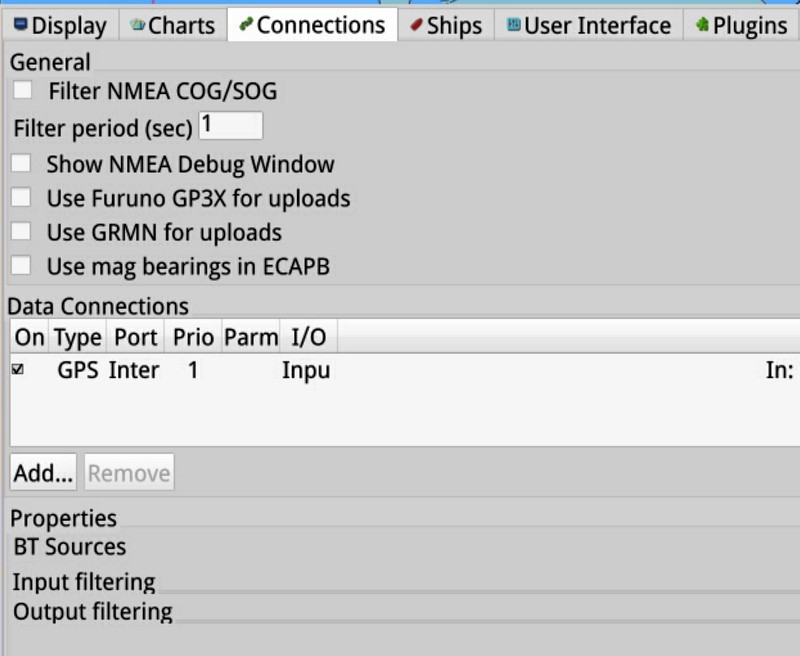
Task: Toggle Use mag bearings in ECAPB
Action: (x=21, y=265)
